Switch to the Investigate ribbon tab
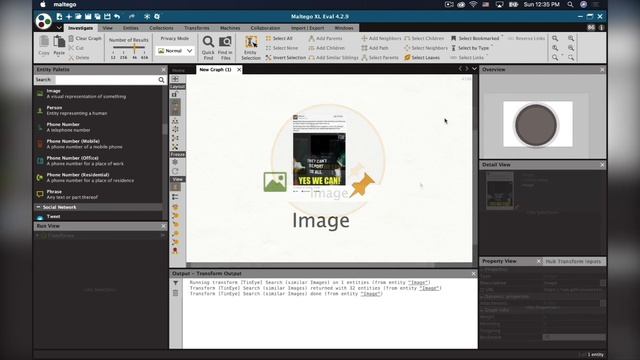Image resolution: width=640 pixels, height=360 pixels. coord(80,28)
